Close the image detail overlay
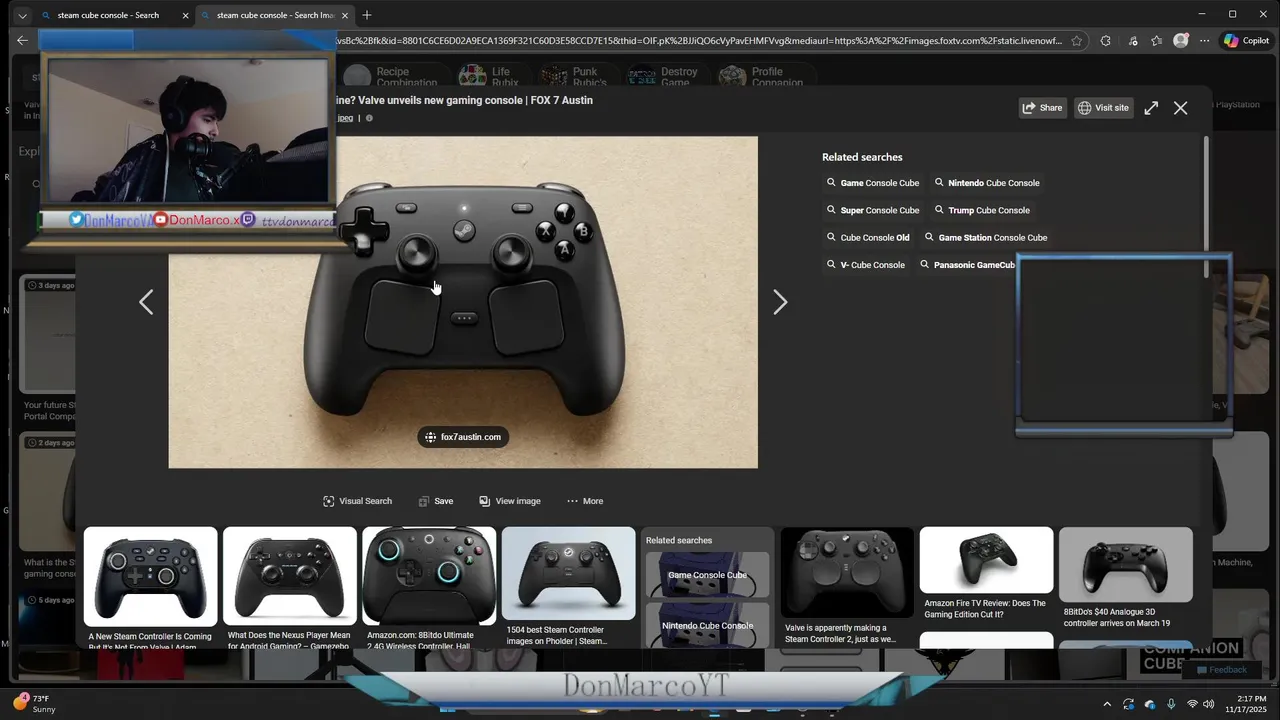 (x=1181, y=108)
